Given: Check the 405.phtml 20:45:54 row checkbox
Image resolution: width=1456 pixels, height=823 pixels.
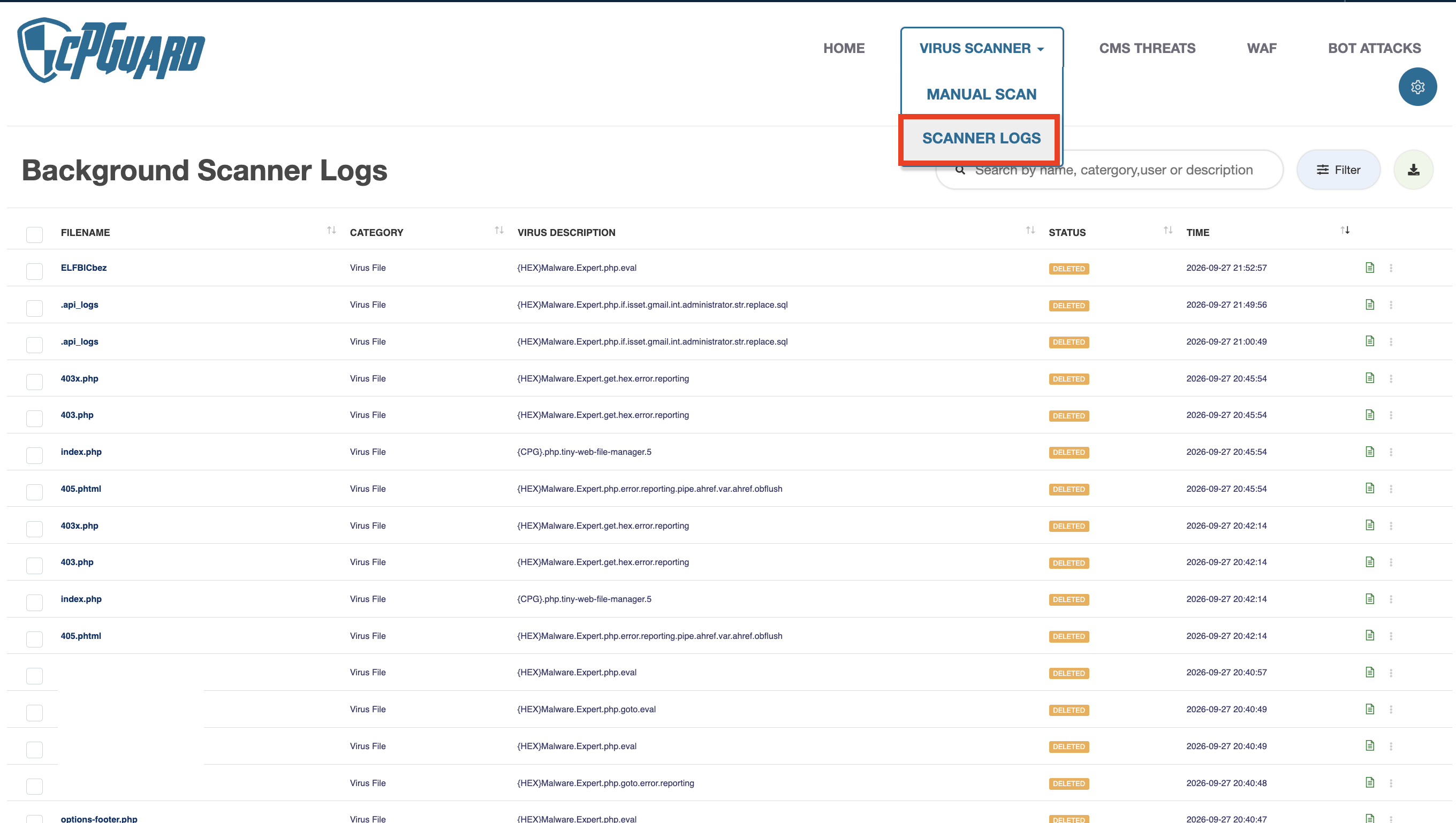Looking at the screenshot, I should click(x=34, y=492).
